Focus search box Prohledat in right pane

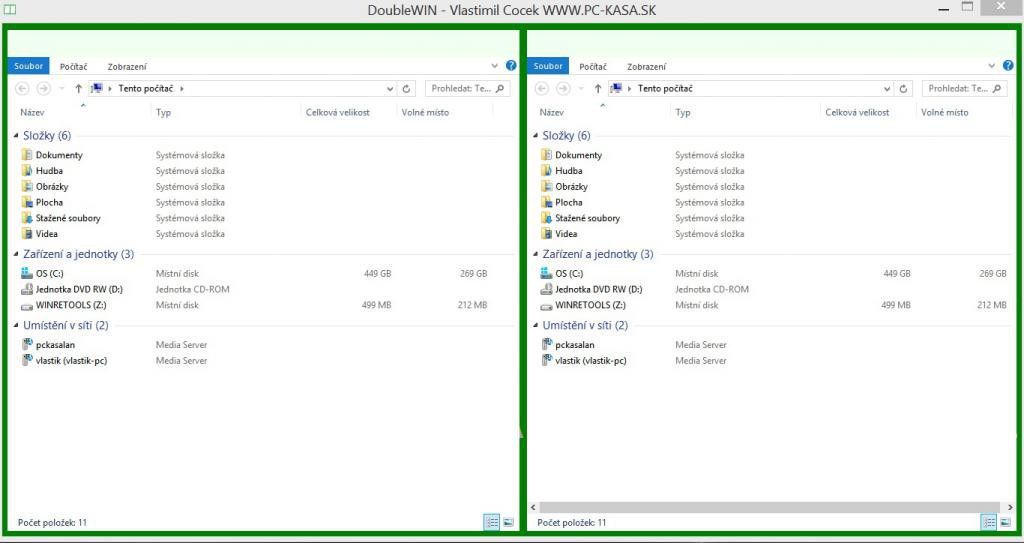(x=965, y=89)
